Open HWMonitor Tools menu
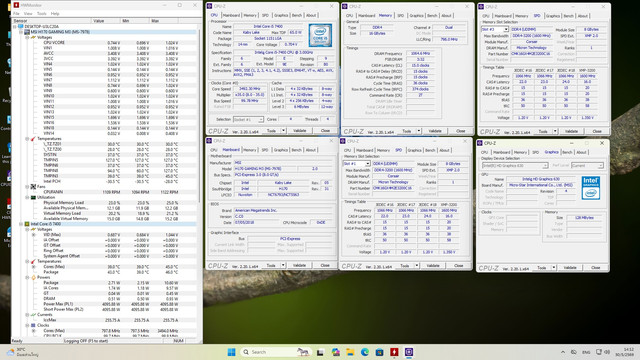Image resolution: width=640 pixels, height=360 pixels. pyautogui.click(x=42, y=13)
